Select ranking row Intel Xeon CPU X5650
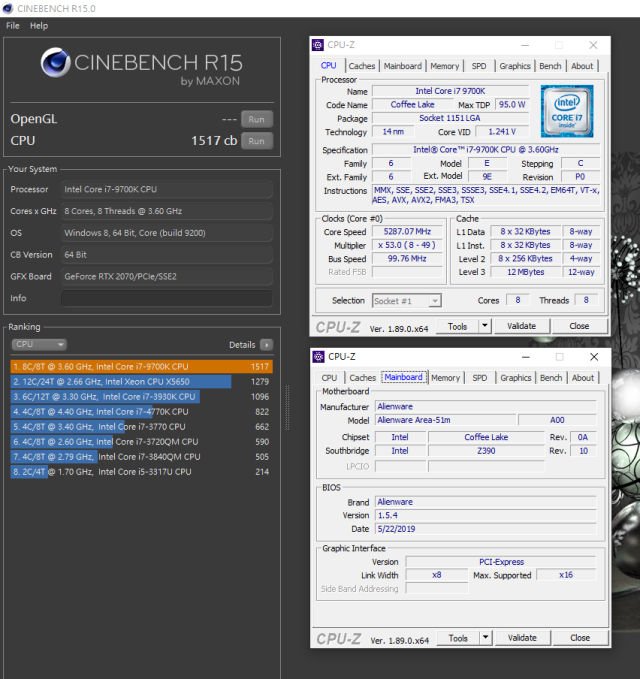640x679 pixels. pyautogui.click(x=142, y=382)
